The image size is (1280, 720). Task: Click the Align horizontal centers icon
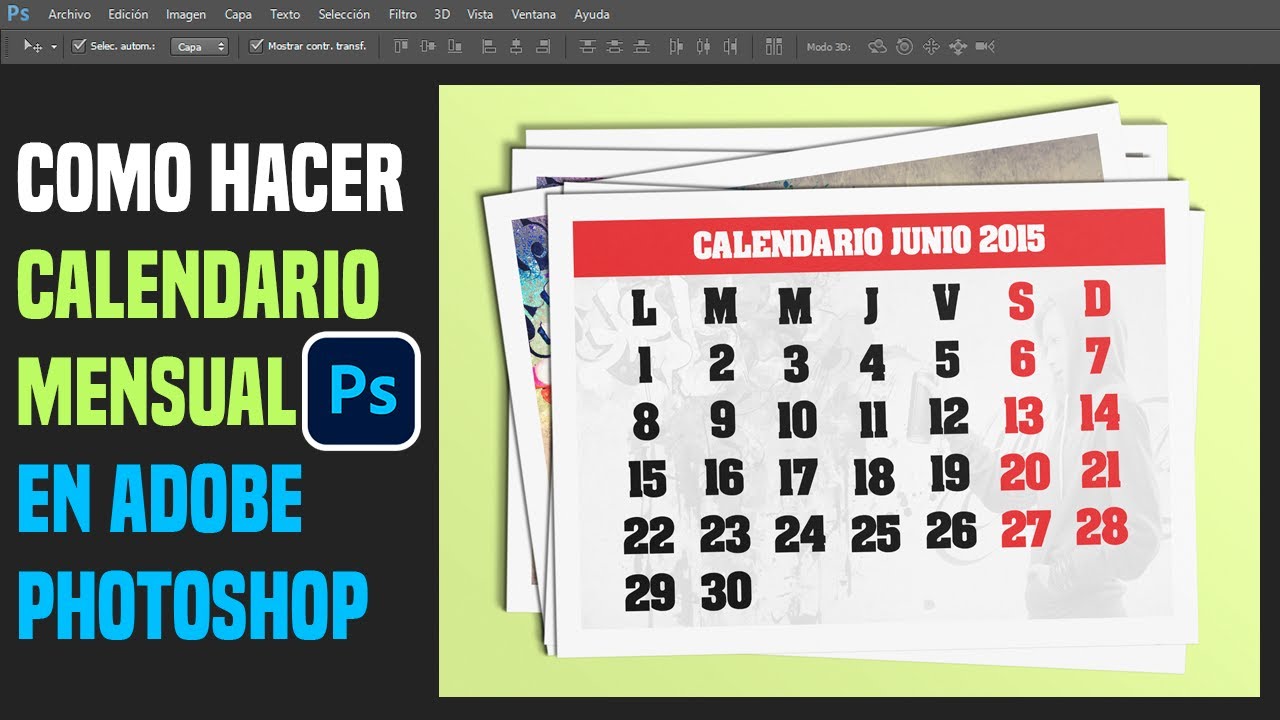tap(516, 46)
